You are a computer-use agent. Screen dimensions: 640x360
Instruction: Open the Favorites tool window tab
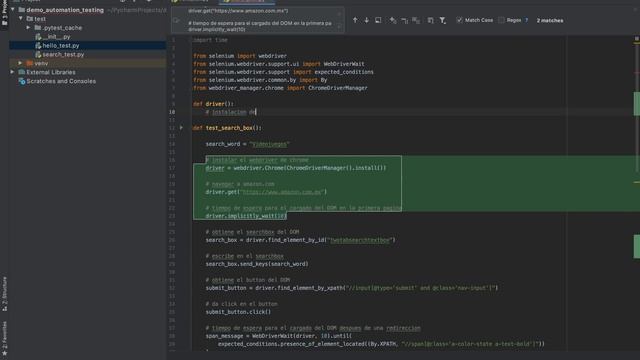point(4,338)
